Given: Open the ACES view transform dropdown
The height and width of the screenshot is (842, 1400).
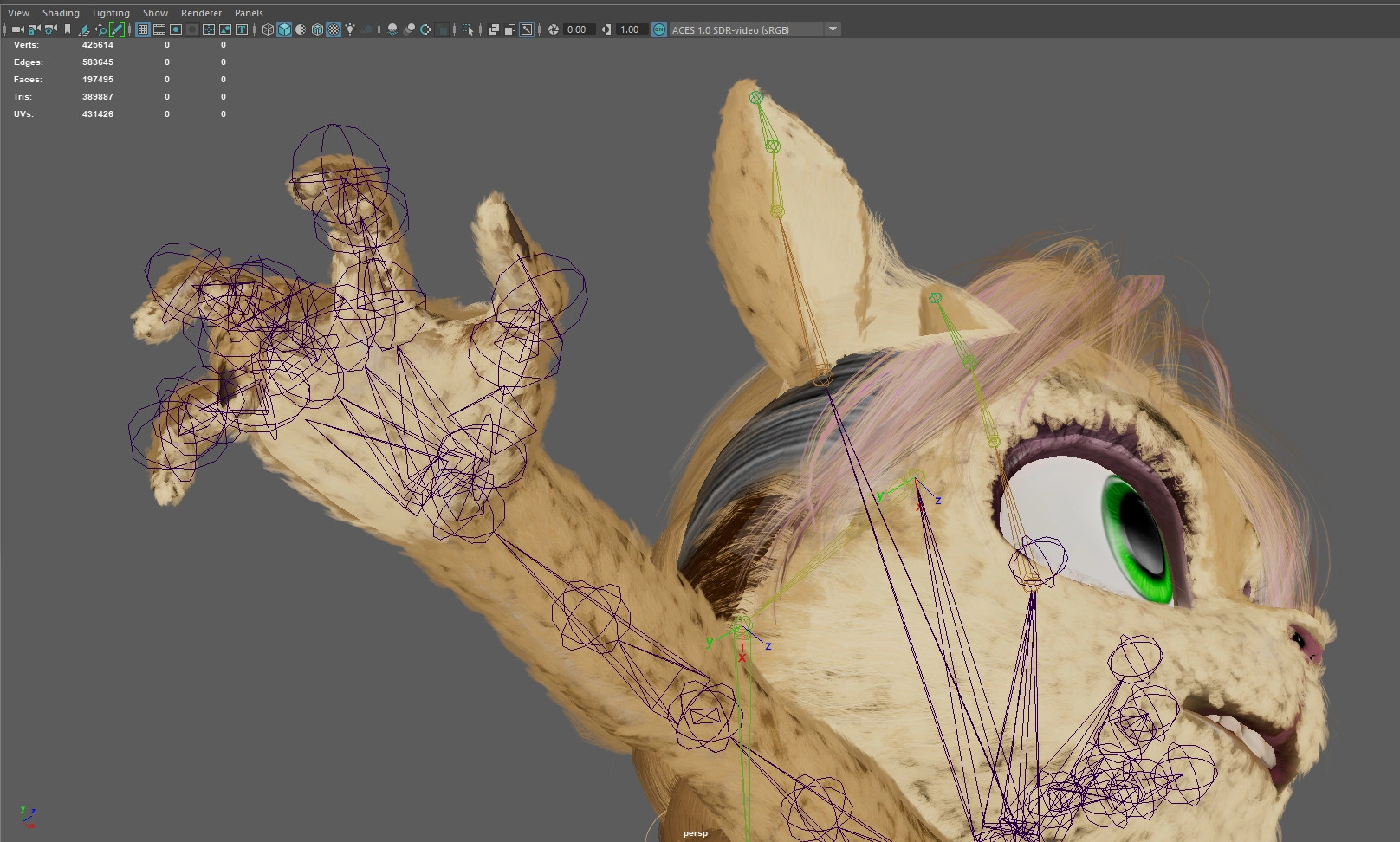Looking at the screenshot, I should click(833, 29).
